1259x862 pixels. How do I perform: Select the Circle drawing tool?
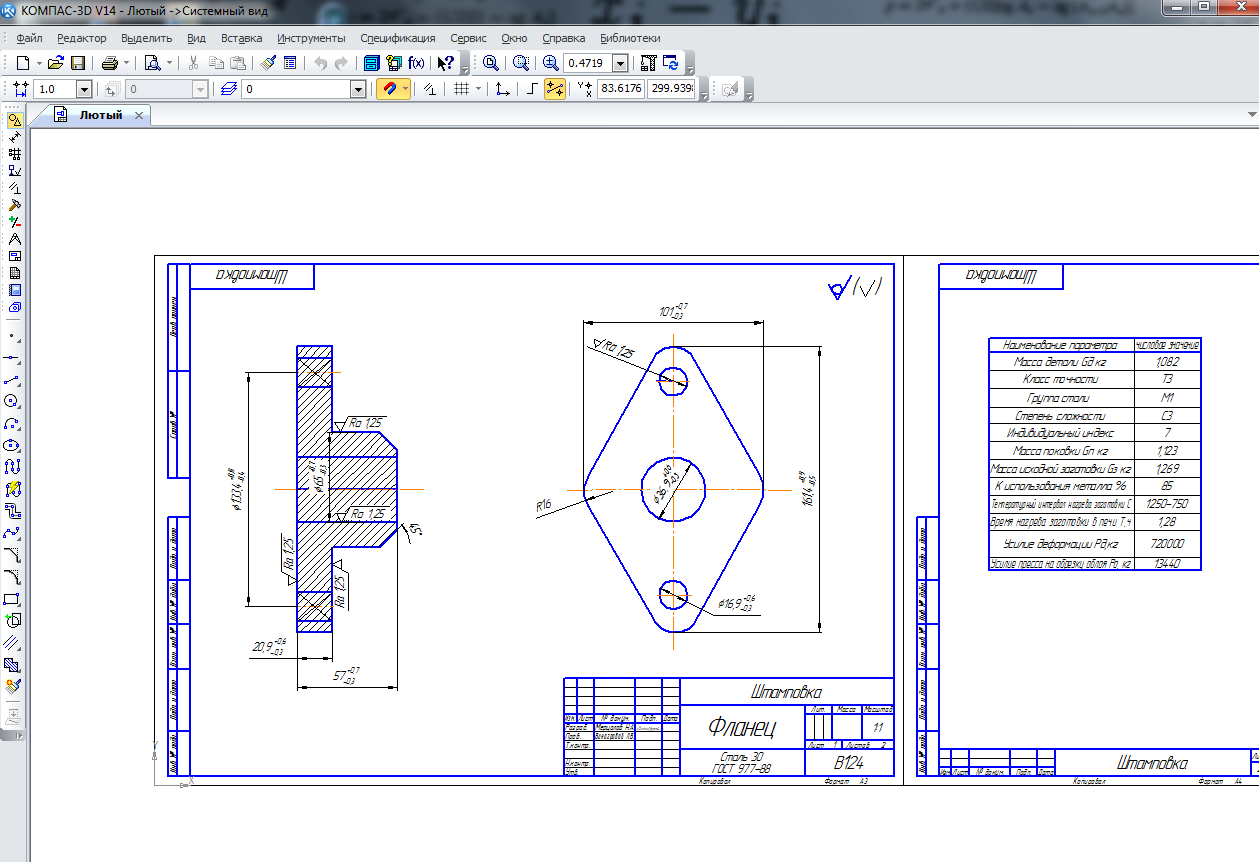click(13, 401)
